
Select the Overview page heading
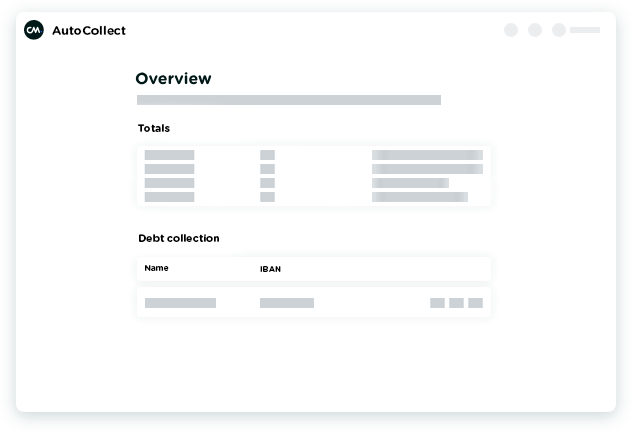[173, 79]
